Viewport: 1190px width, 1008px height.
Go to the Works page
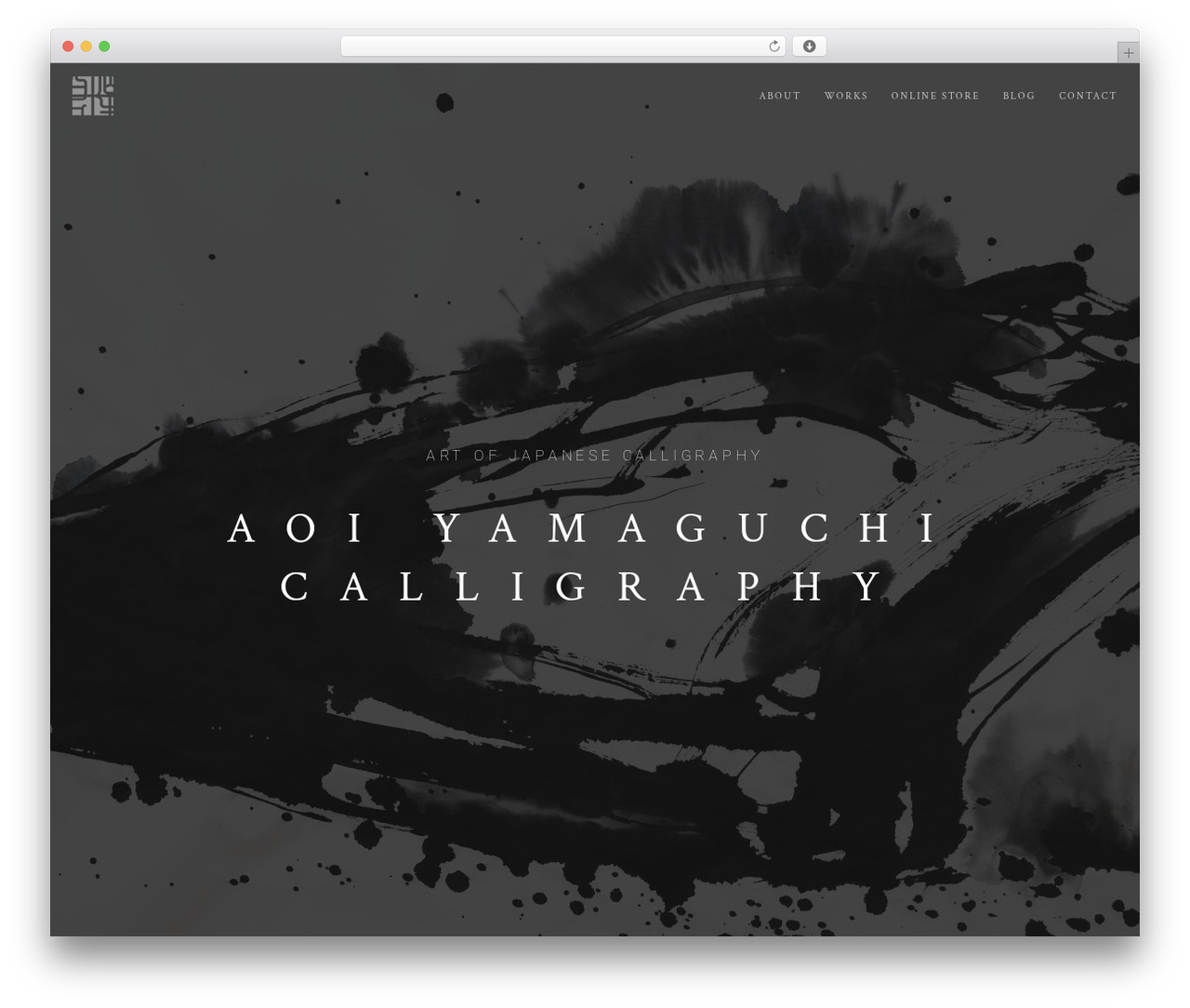pyautogui.click(x=846, y=96)
